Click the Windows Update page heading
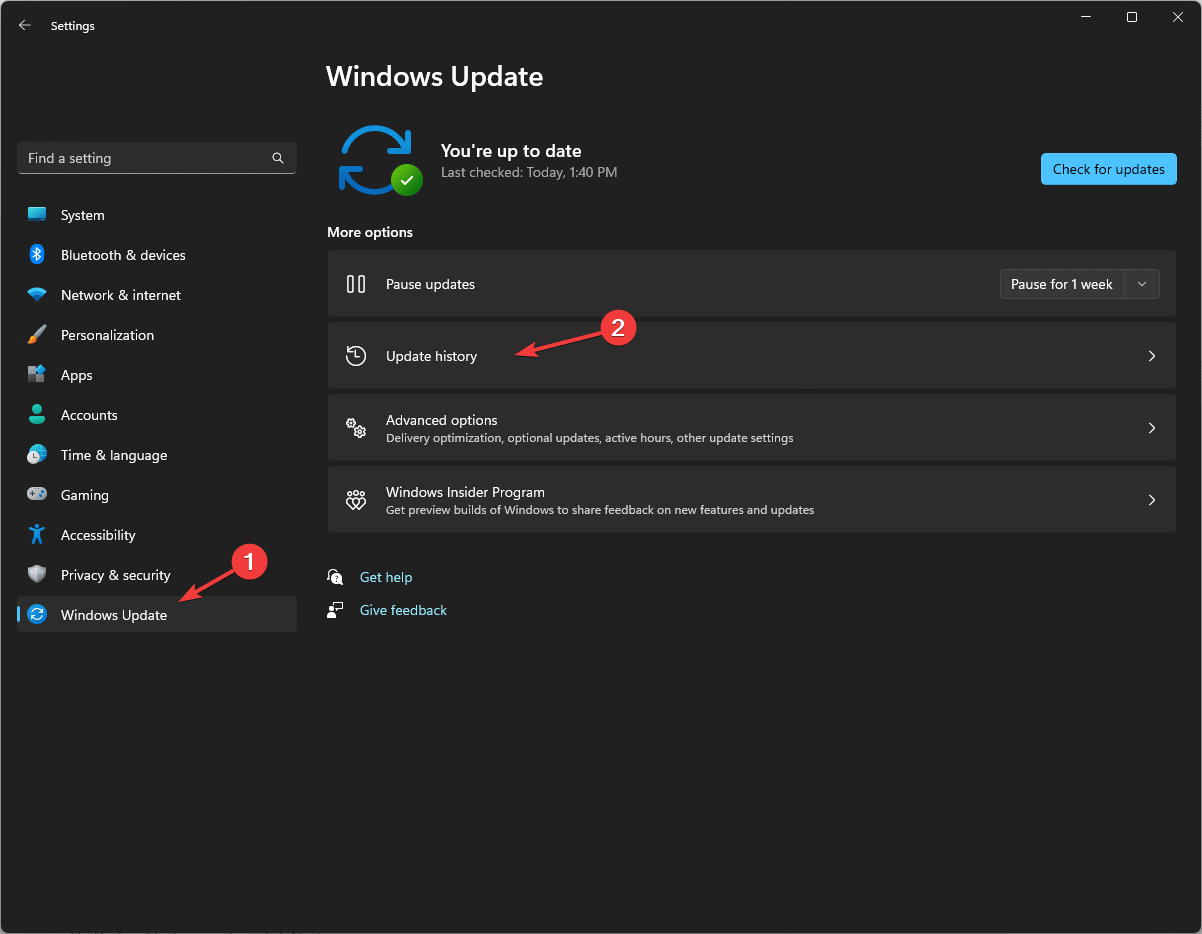 (x=435, y=76)
